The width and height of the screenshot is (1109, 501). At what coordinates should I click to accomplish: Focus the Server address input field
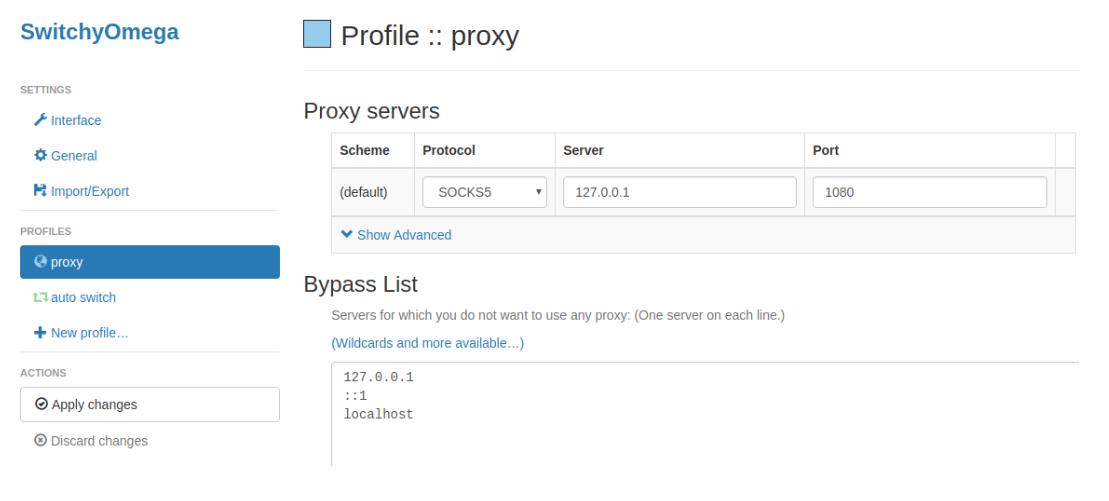[x=680, y=192]
